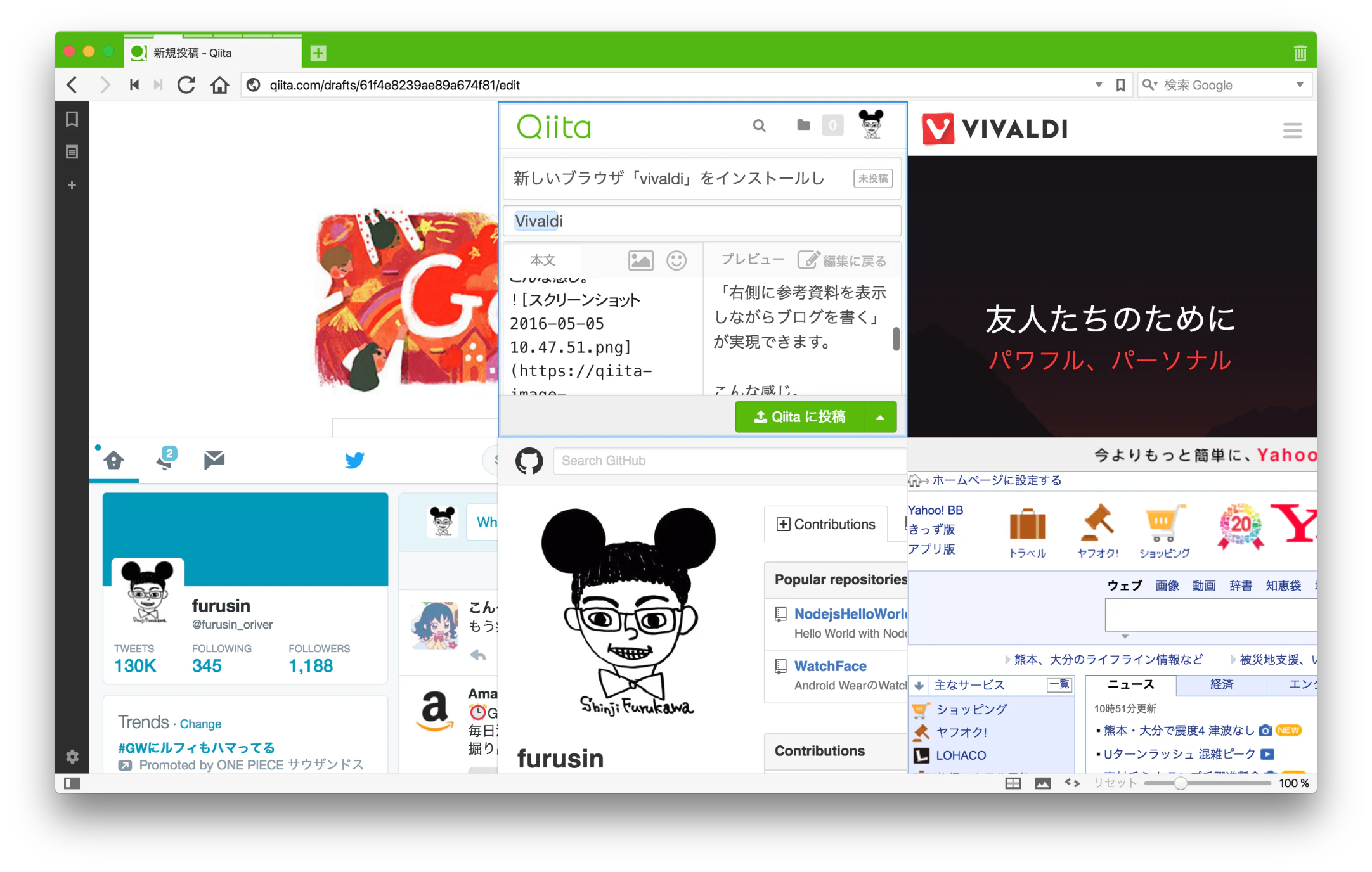Click 編集に戻る in preview pane
The image size is (1372, 872).
(x=842, y=260)
